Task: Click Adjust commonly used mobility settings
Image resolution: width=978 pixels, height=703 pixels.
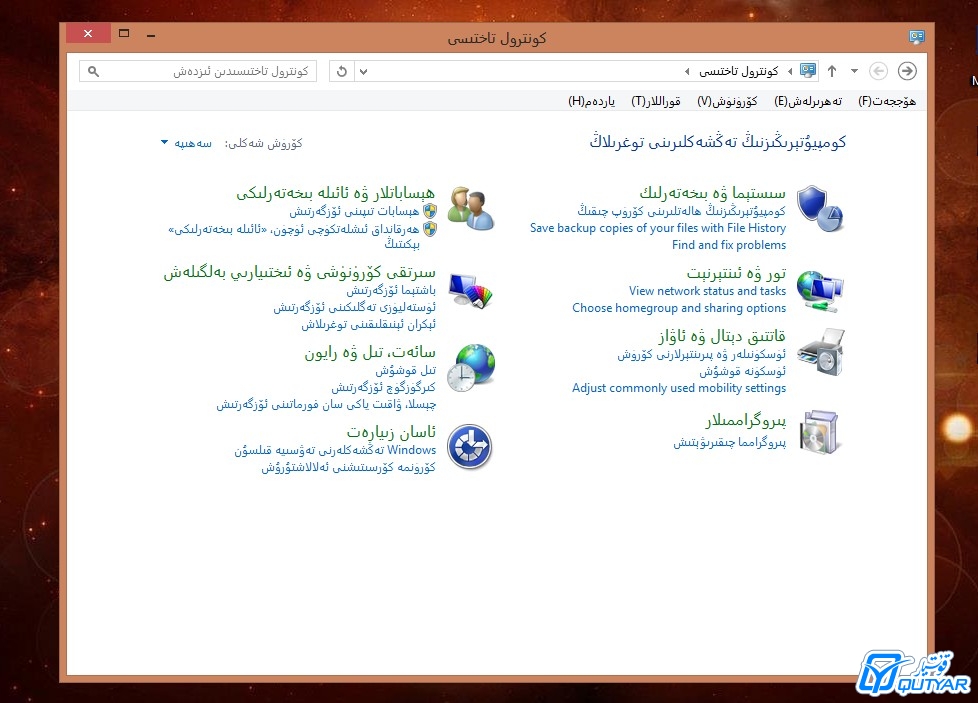Action: pos(679,388)
